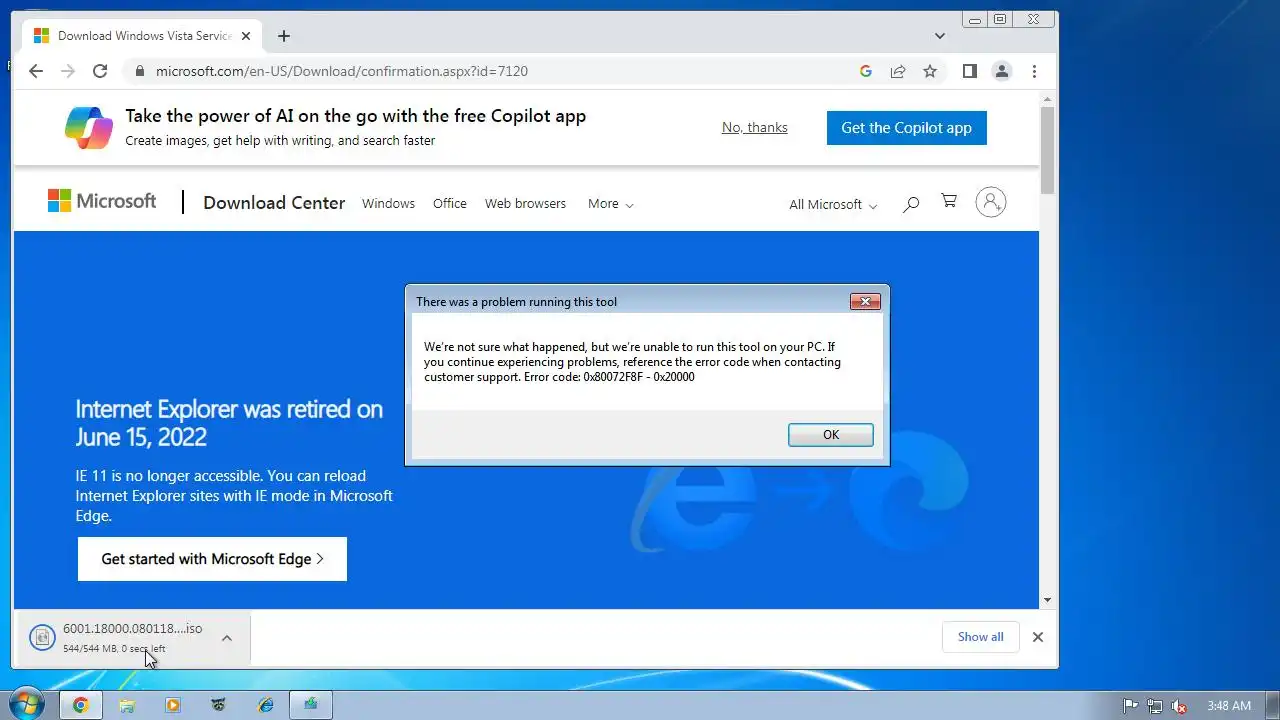Image resolution: width=1280 pixels, height=720 pixels.
Task: Click the browser Forward arrow
Action: pos(68,71)
